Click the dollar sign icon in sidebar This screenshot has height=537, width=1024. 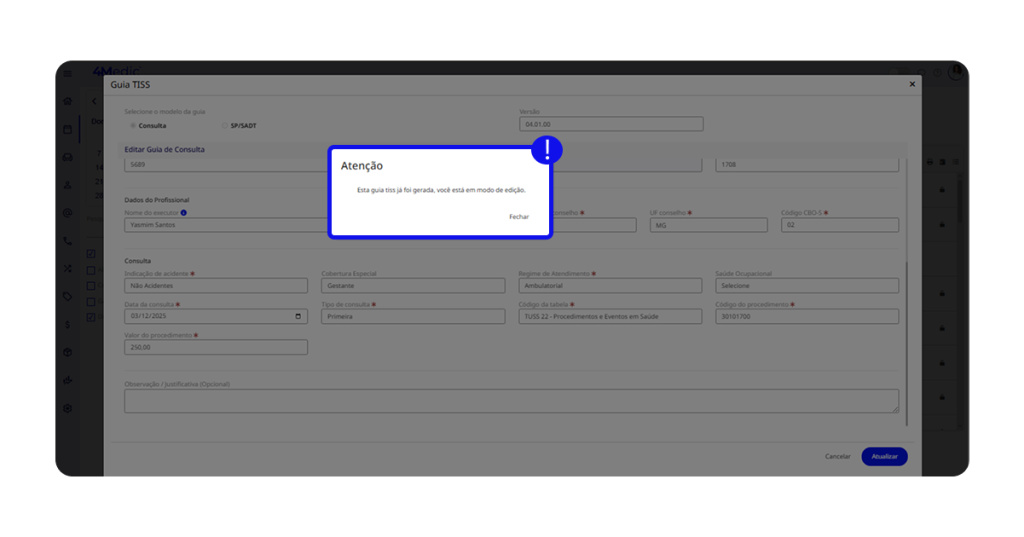point(68,325)
